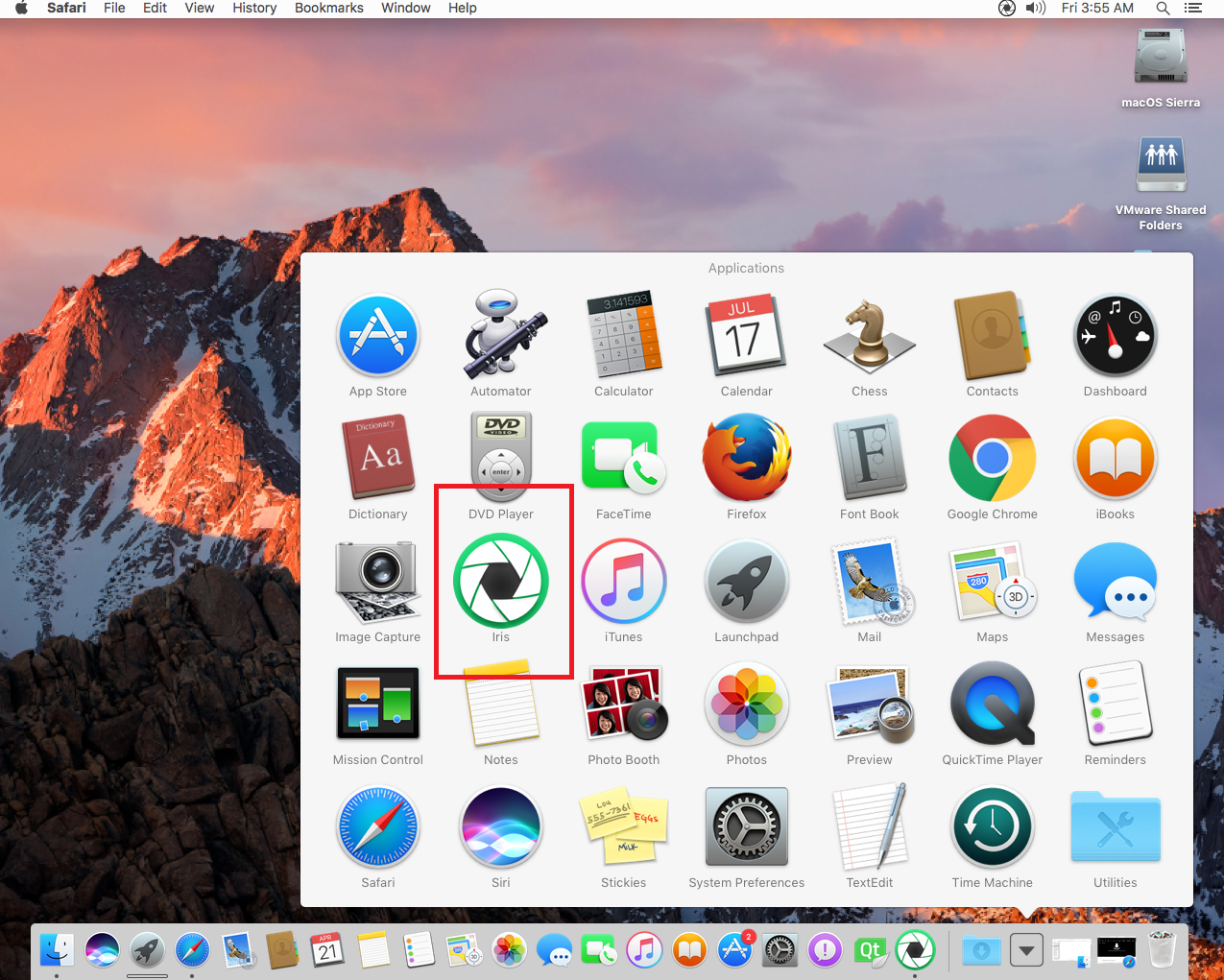Viewport: 1224px width, 980px height.
Task: Open System Preferences in the Applications grid
Action: click(x=747, y=827)
